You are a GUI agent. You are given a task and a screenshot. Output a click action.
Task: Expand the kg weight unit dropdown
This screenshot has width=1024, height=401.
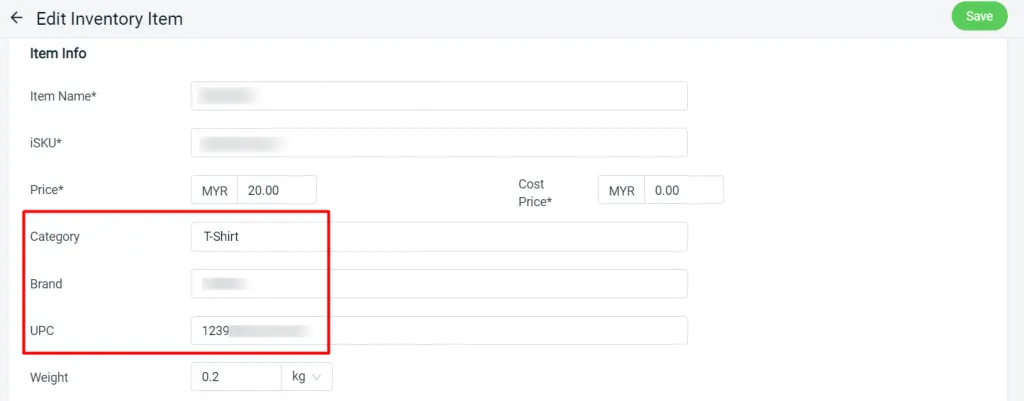click(307, 377)
